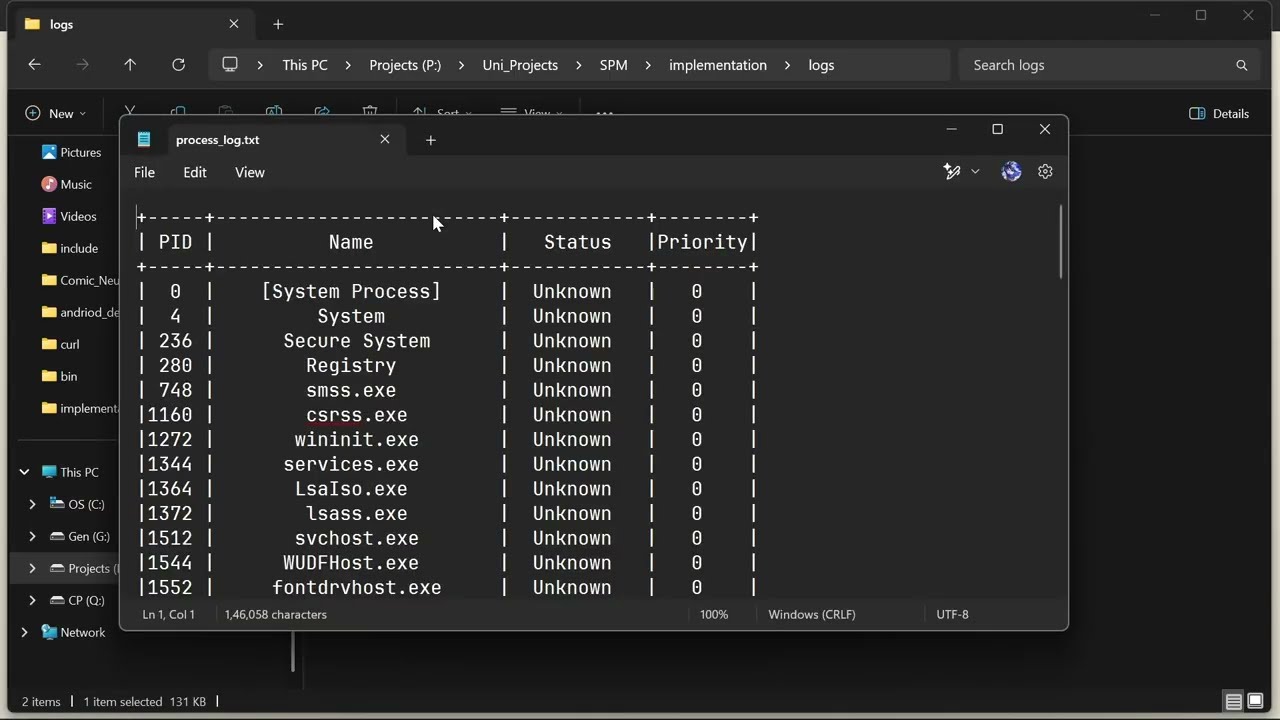The image size is (1280, 720).
Task: Click the csrss.exe text in log
Action: pyautogui.click(x=357, y=415)
